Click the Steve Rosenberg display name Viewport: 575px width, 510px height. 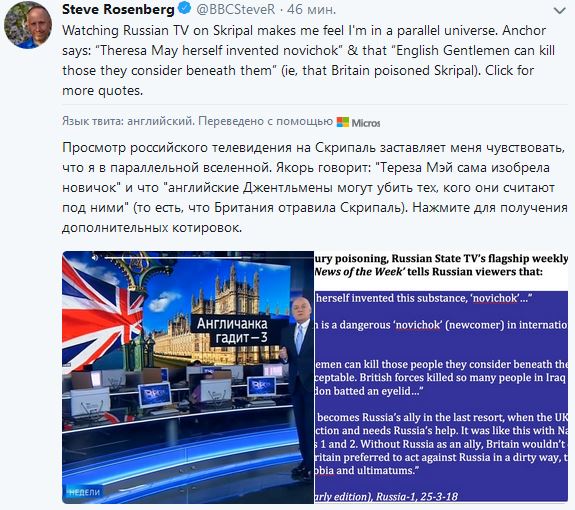point(118,9)
